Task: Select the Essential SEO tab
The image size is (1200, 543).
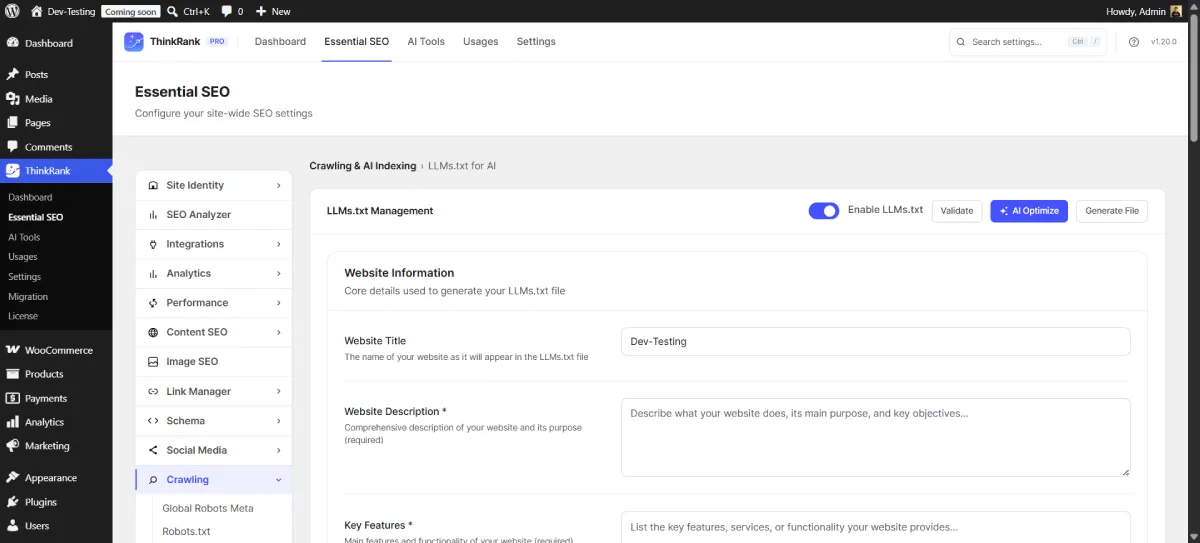Action: point(357,42)
